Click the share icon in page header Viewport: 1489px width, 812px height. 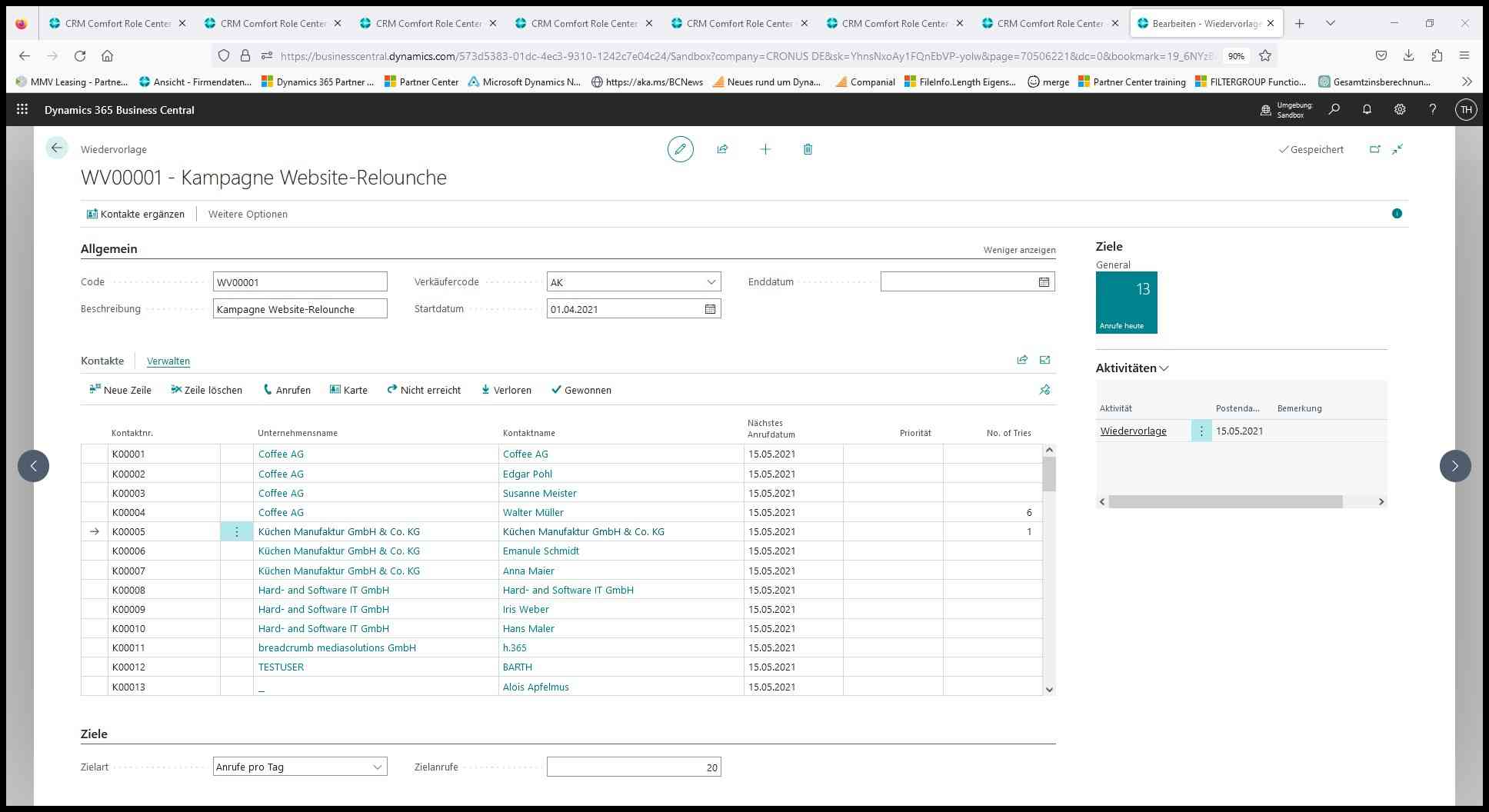(x=722, y=149)
